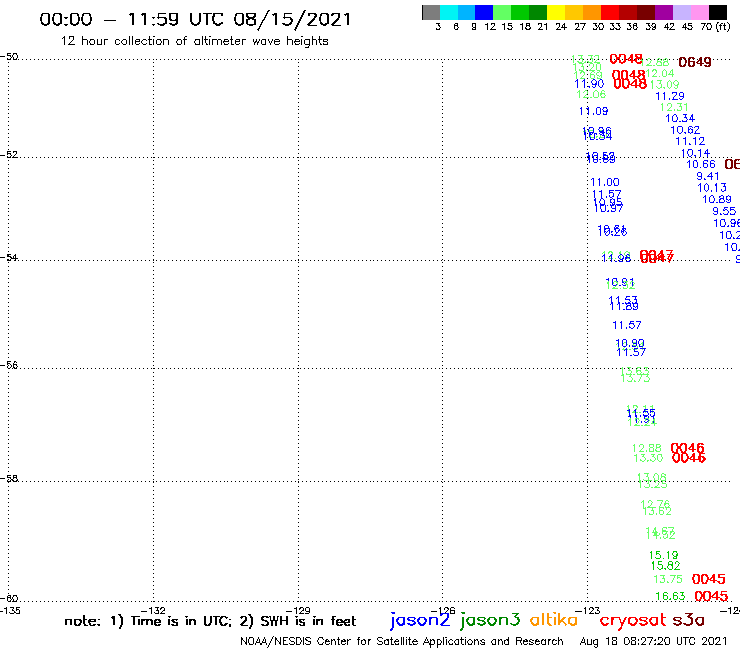This screenshot has height=650, width=740.
Task: Click the 'NOAA/NESDIS Center for Satellite Applications and Research' credit
Action: [402, 641]
